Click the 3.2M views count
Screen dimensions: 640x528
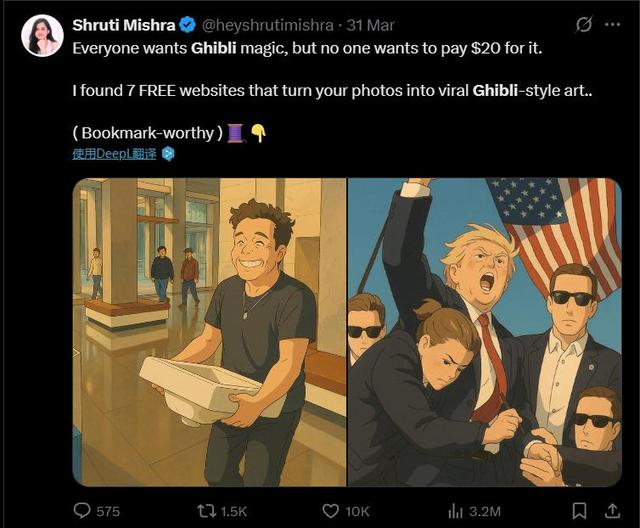coord(484,511)
